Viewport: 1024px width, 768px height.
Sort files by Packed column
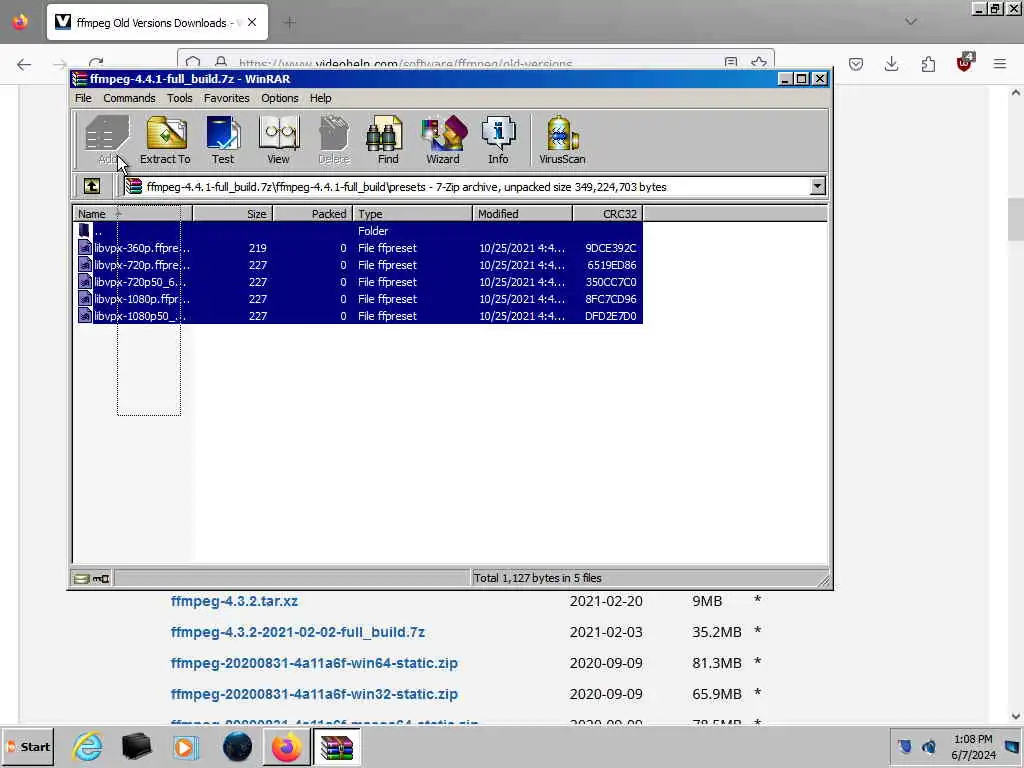[x=313, y=214]
